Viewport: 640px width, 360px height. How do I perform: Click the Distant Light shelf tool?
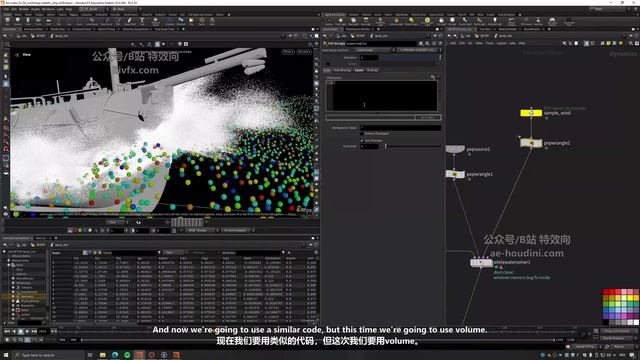click(x=412, y=21)
